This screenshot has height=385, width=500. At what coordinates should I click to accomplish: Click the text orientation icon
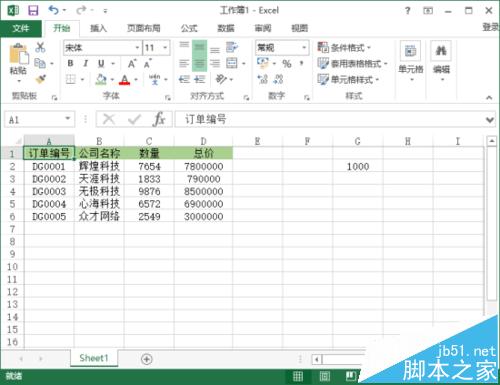point(221,79)
